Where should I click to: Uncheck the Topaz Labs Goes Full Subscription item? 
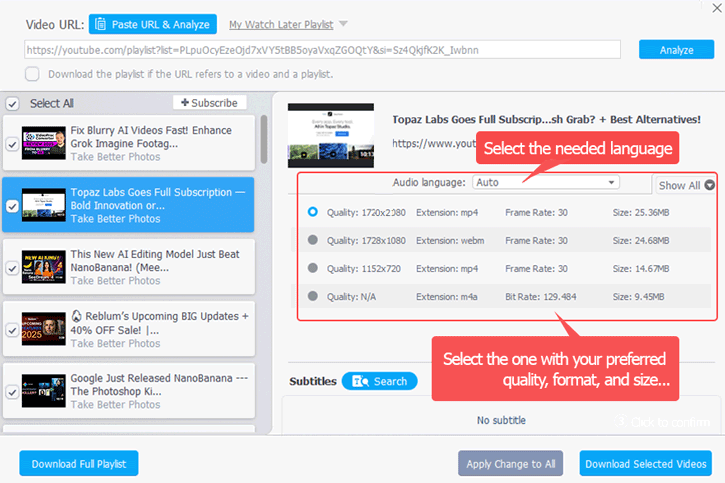tap(12, 206)
